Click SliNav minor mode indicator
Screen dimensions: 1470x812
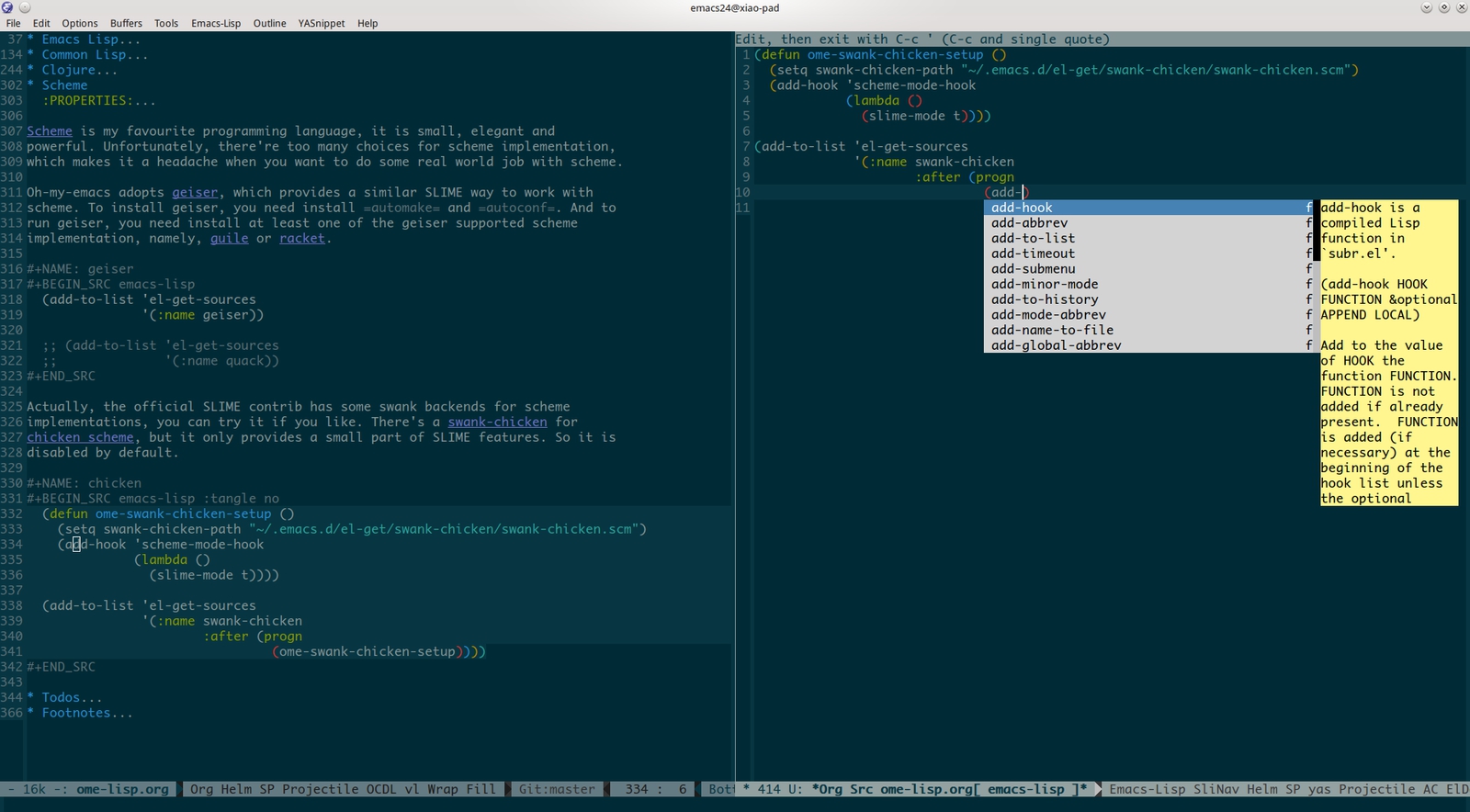tap(1216, 789)
